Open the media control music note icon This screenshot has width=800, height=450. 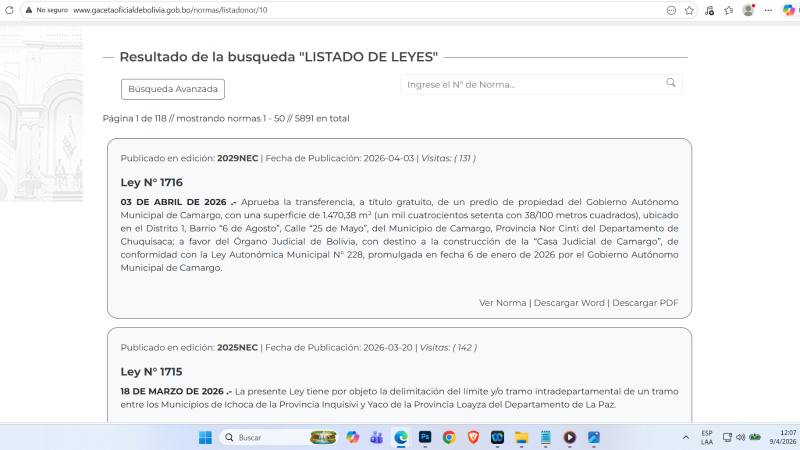pyautogui.click(x=709, y=10)
